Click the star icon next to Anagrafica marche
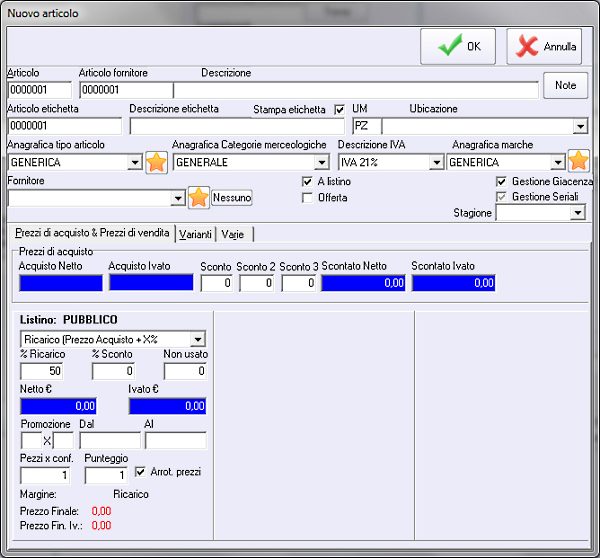 578,161
